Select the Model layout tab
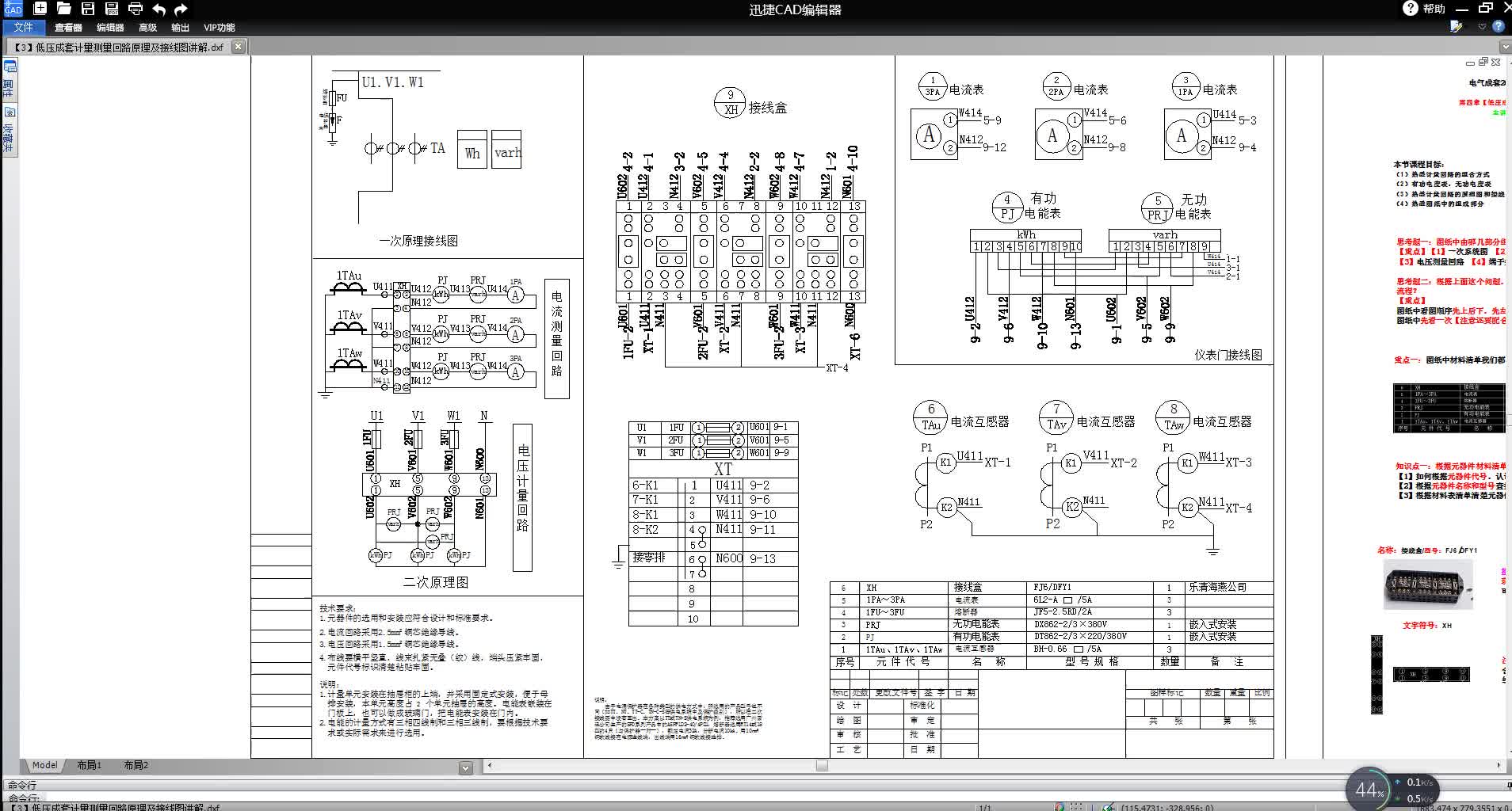The image size is (1512, 811). (44, 765)
